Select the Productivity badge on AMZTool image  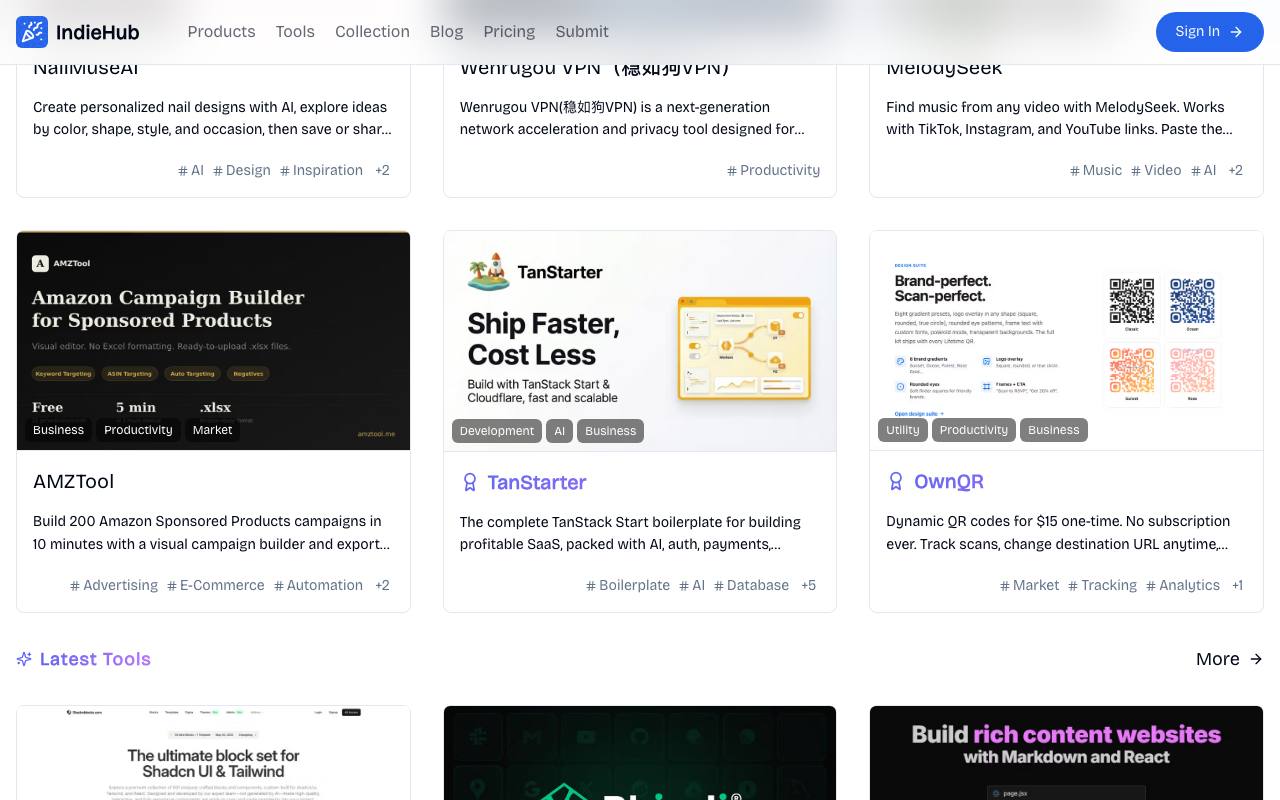coord(138,430)
